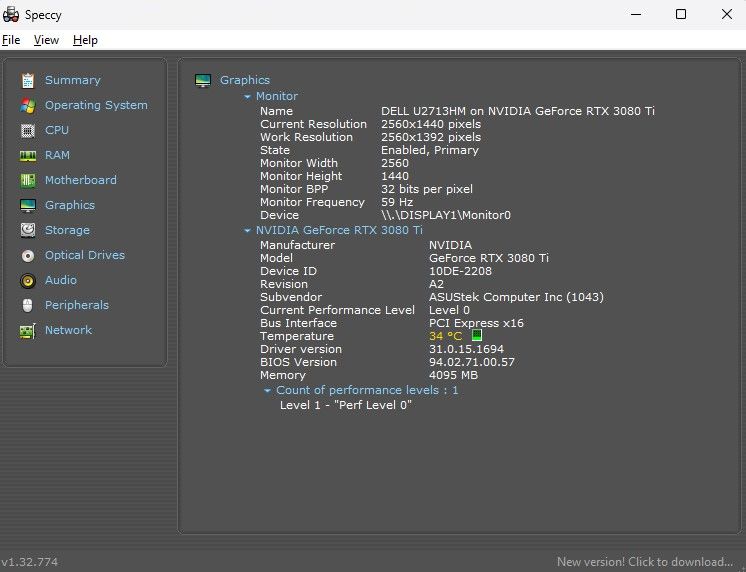Image resolution: width=746 pixels, height=572 pixels.
Task: Click the Operating System Windows flag icon
Action: 28,106
